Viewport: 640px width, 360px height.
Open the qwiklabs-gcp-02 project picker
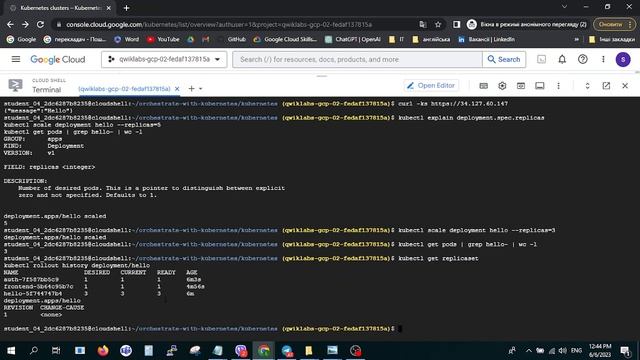pyautogui.click(x=164, y=59)
